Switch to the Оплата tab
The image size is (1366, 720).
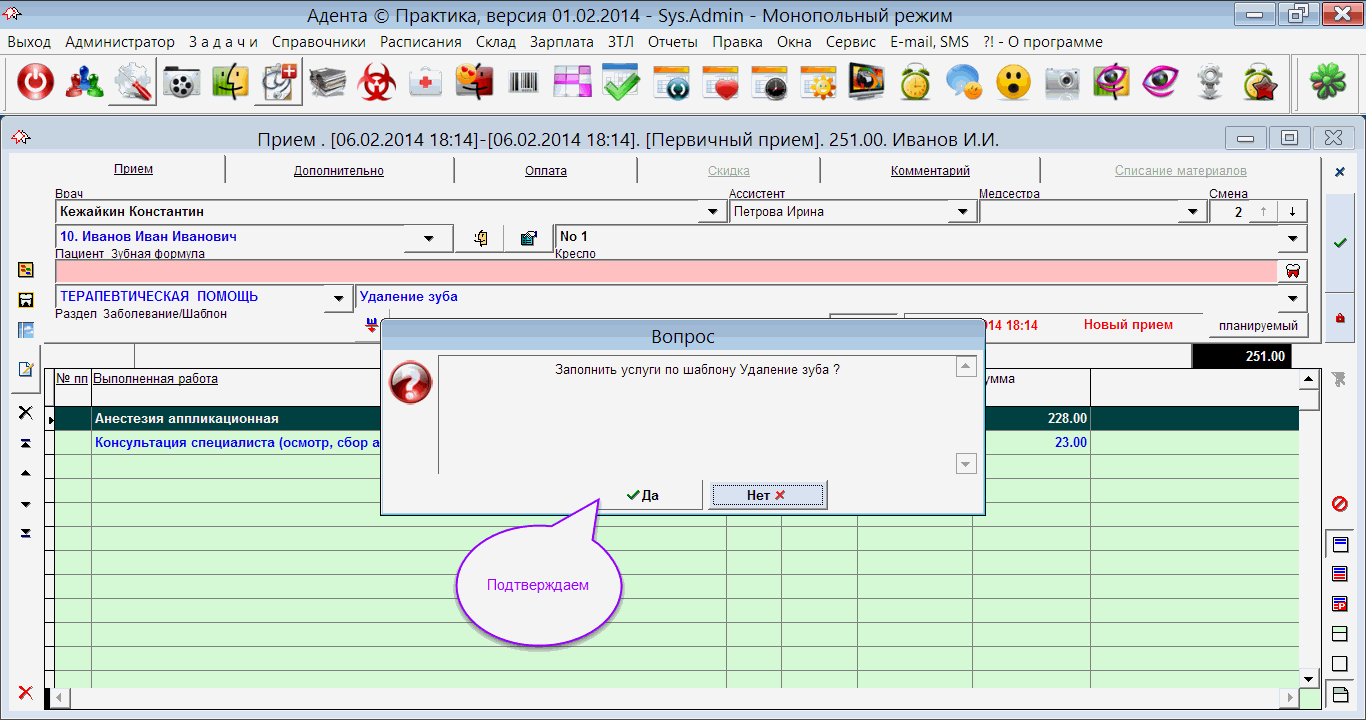tap(545, 171)
